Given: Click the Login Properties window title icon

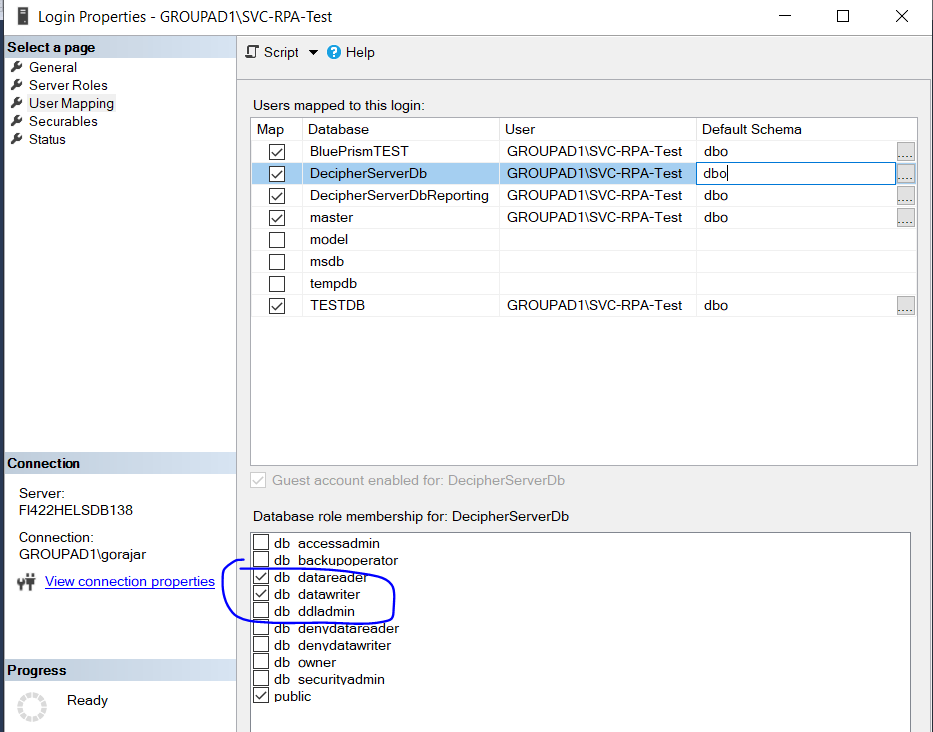Looking at the screenshot, I should [x=23, y=16].
